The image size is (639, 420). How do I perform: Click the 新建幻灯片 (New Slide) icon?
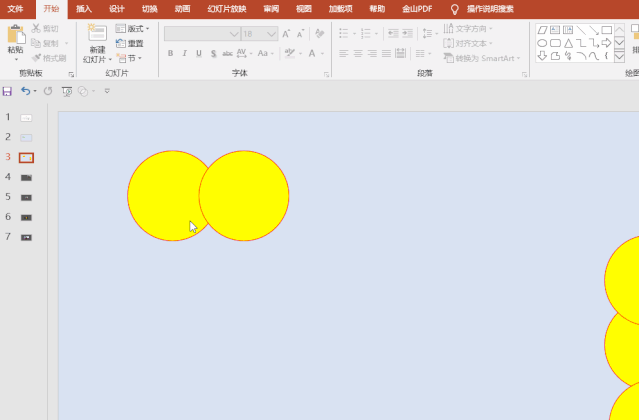(x=97, y=33)
